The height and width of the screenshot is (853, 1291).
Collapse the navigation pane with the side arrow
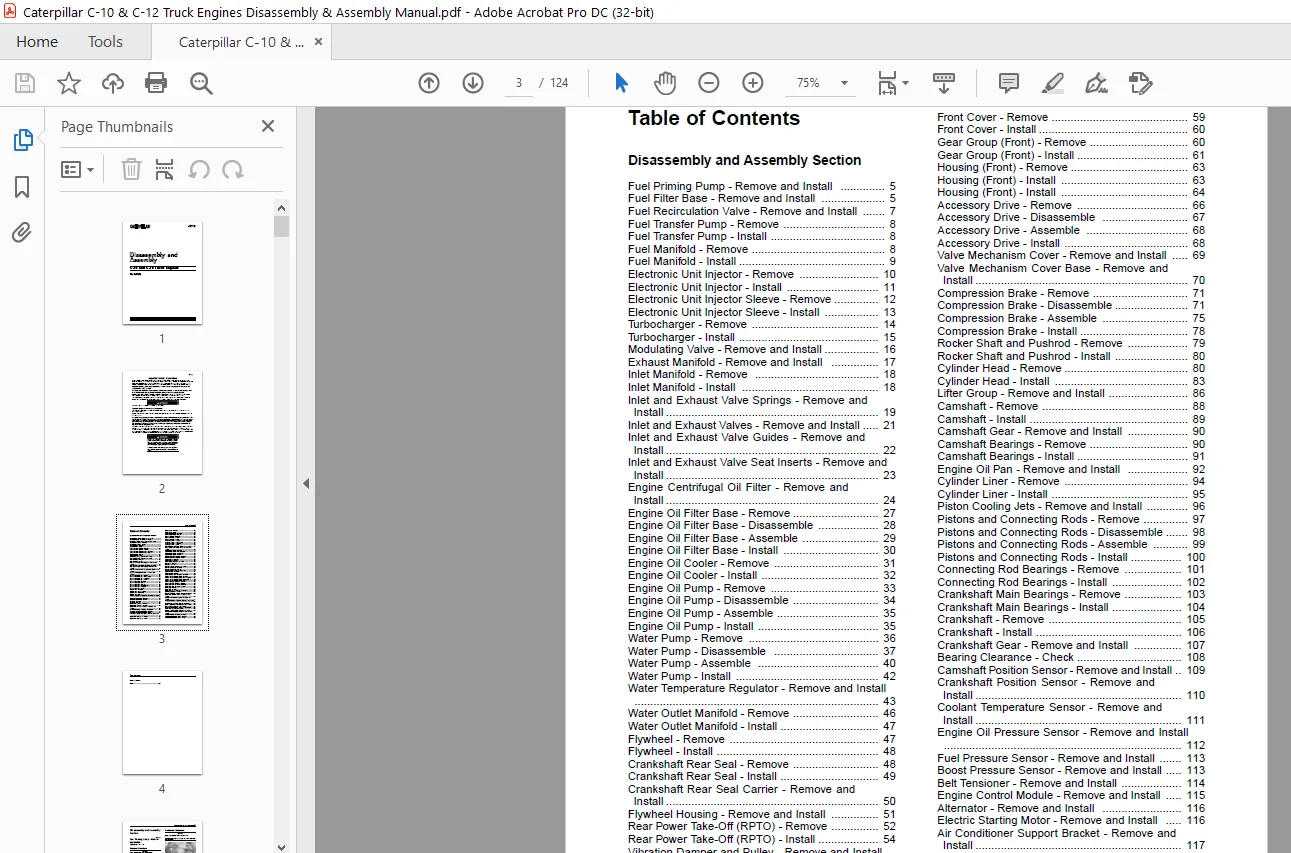click(x=306, y=483)
